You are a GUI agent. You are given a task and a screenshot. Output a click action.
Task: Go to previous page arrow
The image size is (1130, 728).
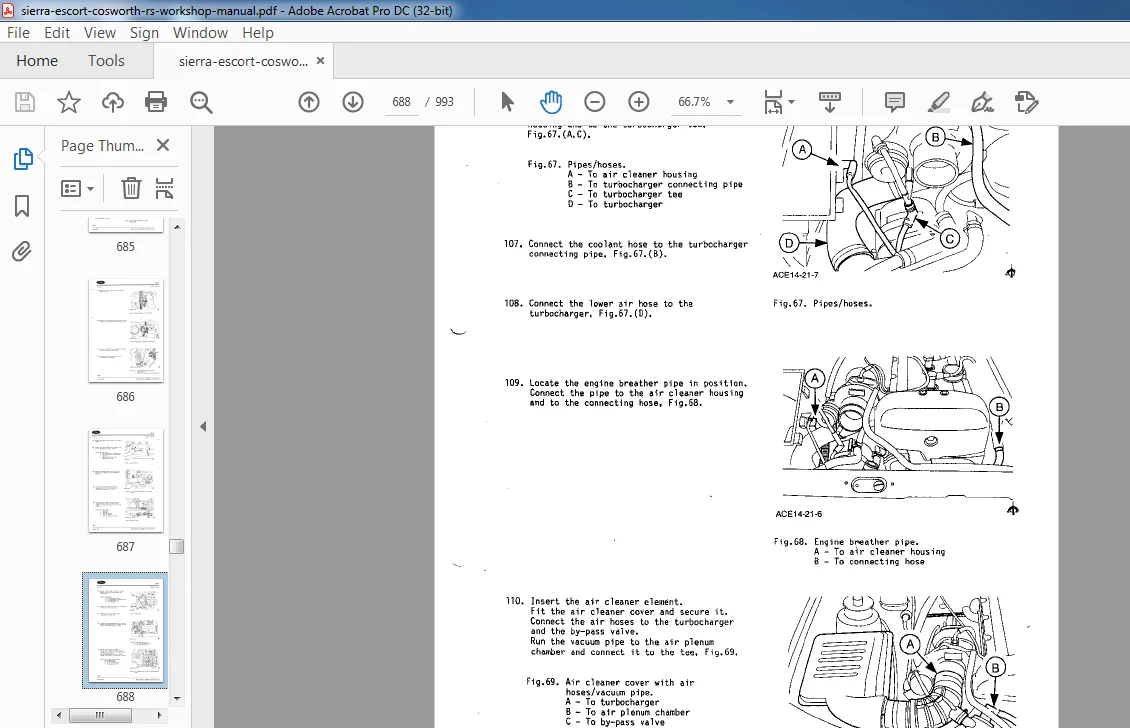309,102
